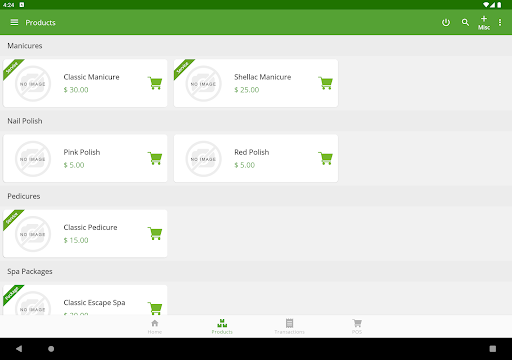Viewport: 512px width, 360px height.
Task: Select the Pink Polish product name
Action: [x=82, y=152]
